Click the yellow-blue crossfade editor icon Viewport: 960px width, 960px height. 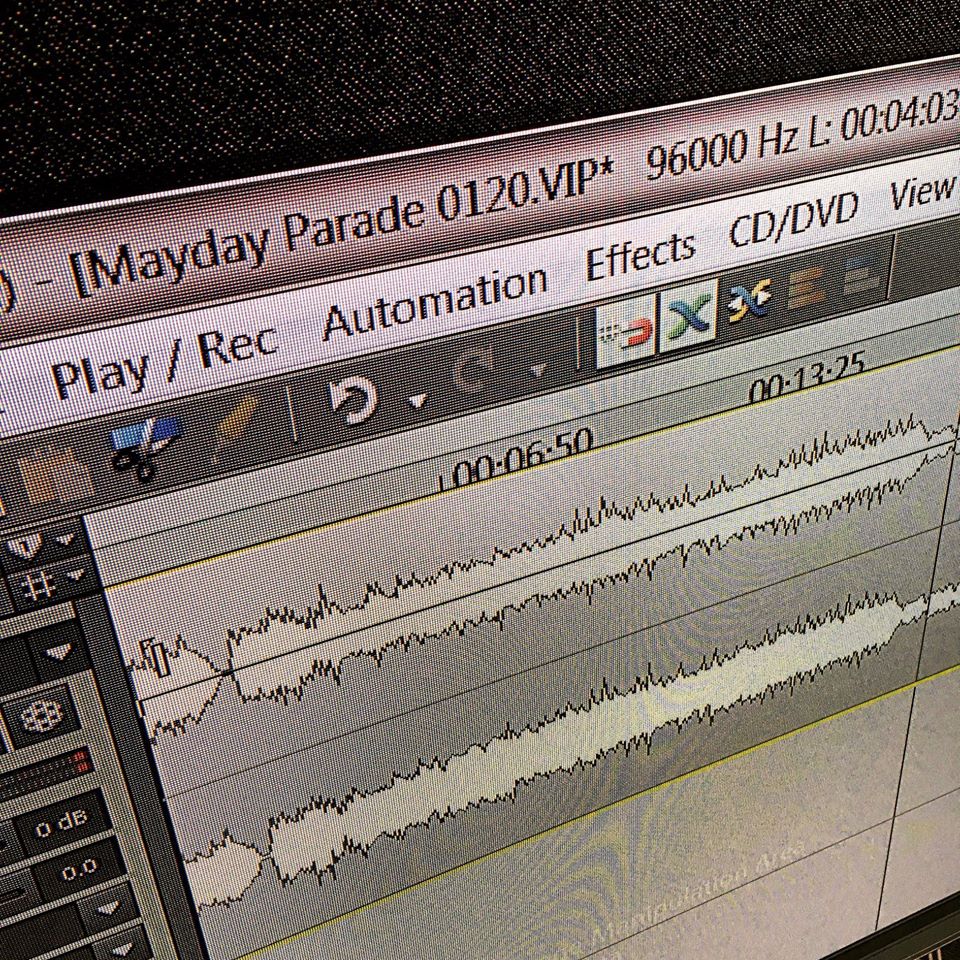tap(748, 300)
